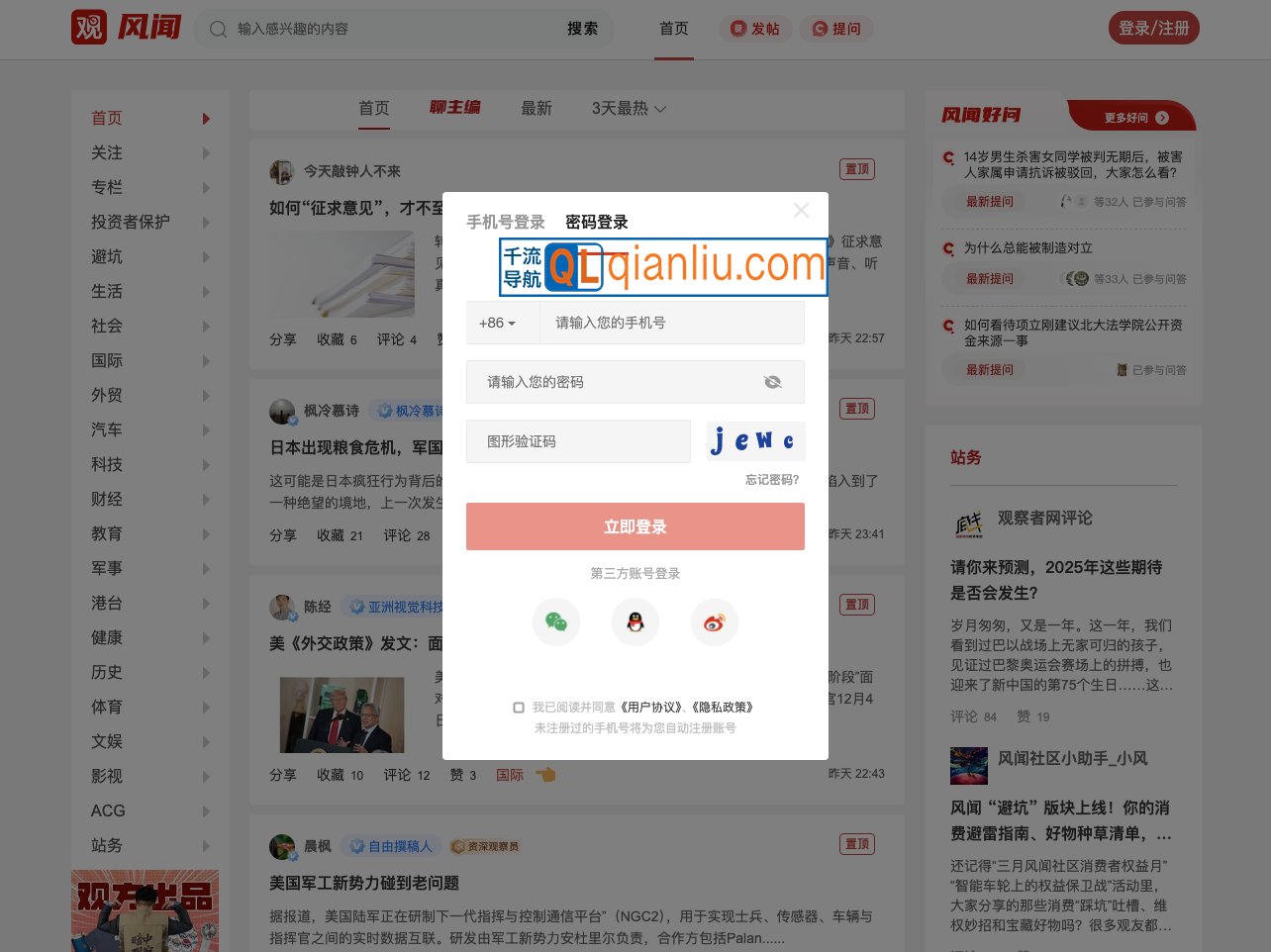Click the search magnifier icon
The height and width of the screenshot is (952, 1271).
[x=218, y=29]
